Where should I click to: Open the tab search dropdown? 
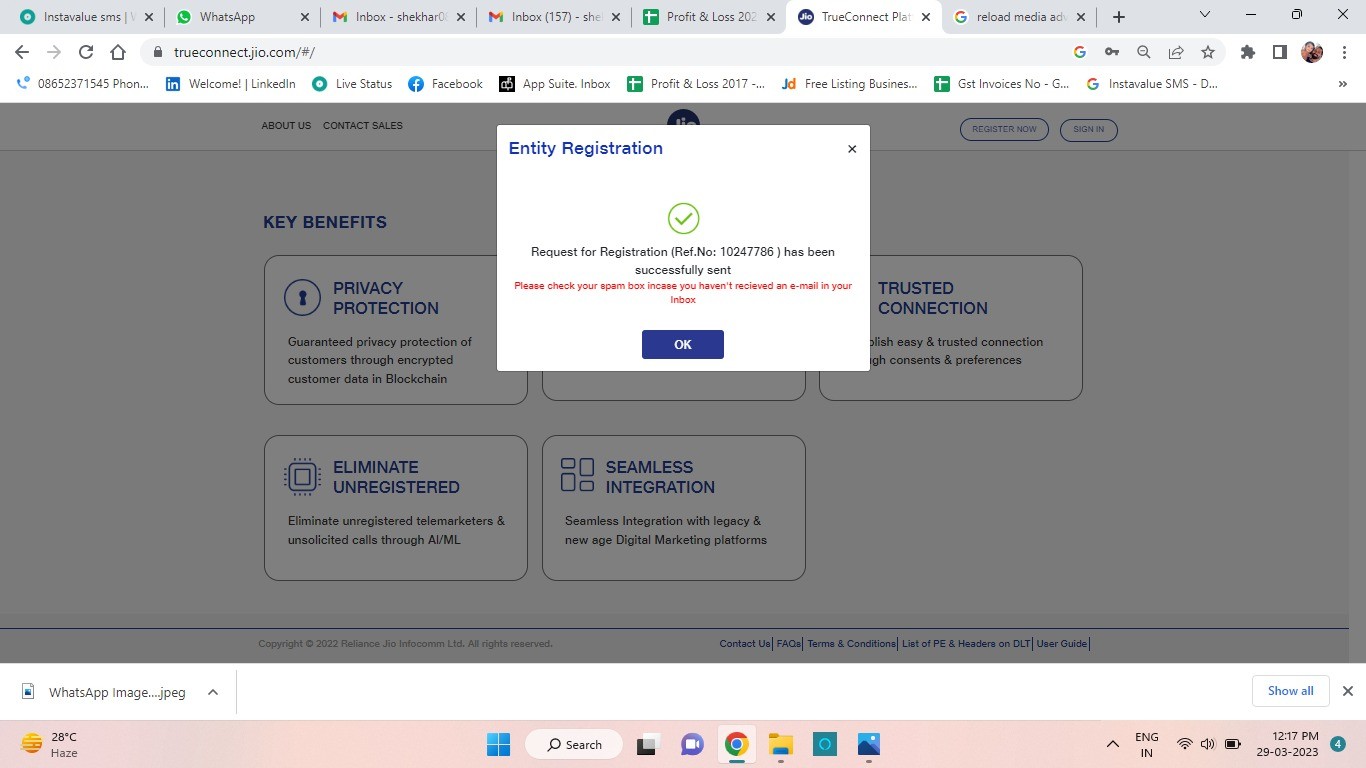pos(1204,15)
